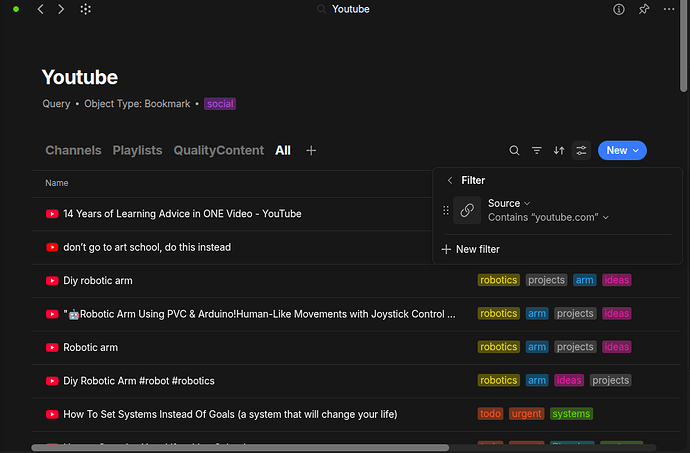
Task: Click projects tag on Robotic arm row
Action: tap(575, 347)
